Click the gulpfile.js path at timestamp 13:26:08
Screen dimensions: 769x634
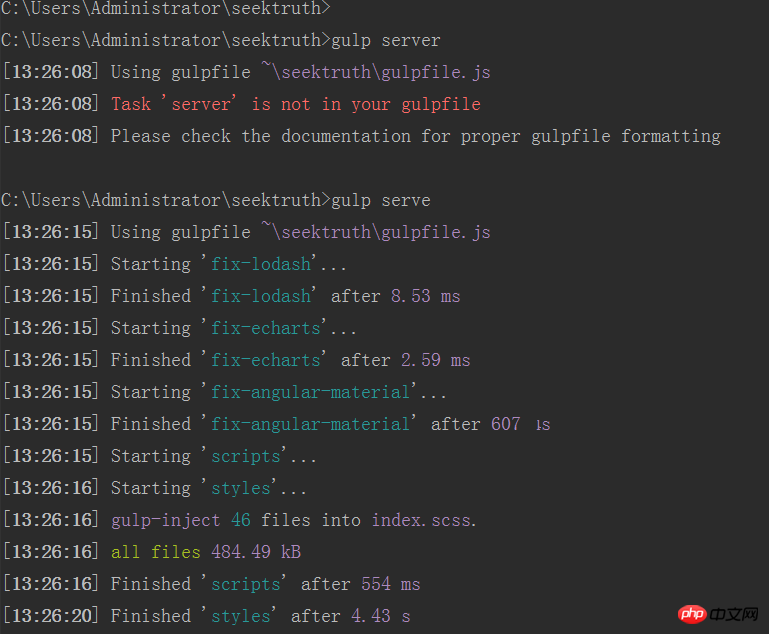[375, 72]
